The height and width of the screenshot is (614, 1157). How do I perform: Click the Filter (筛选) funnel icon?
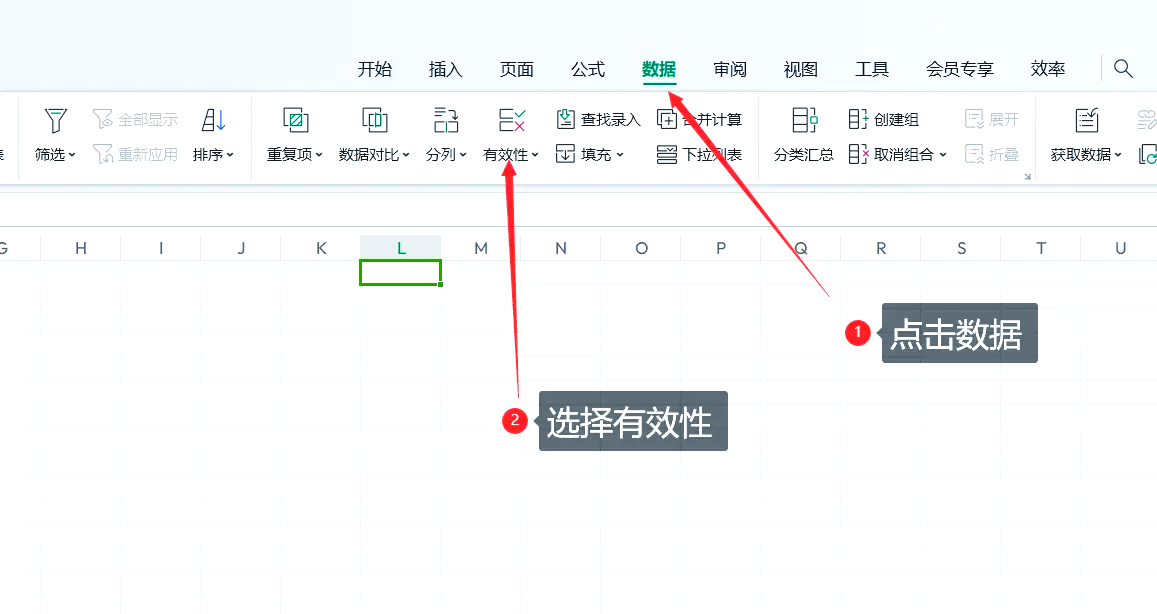(55, 120)
